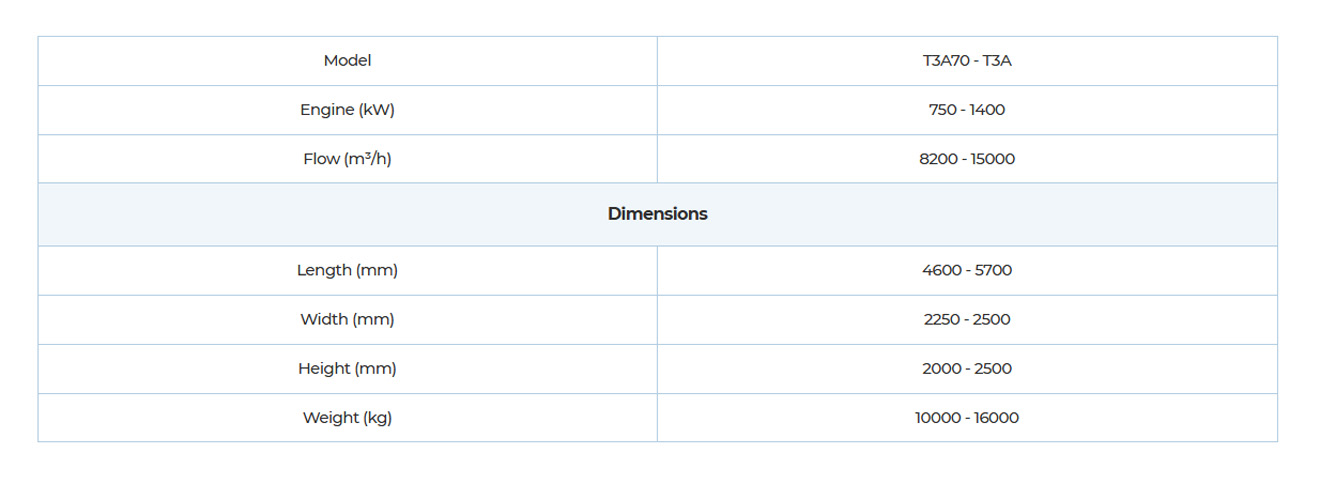
Task: Click the 1400 maximum engine value
Action: pos(987,110)
